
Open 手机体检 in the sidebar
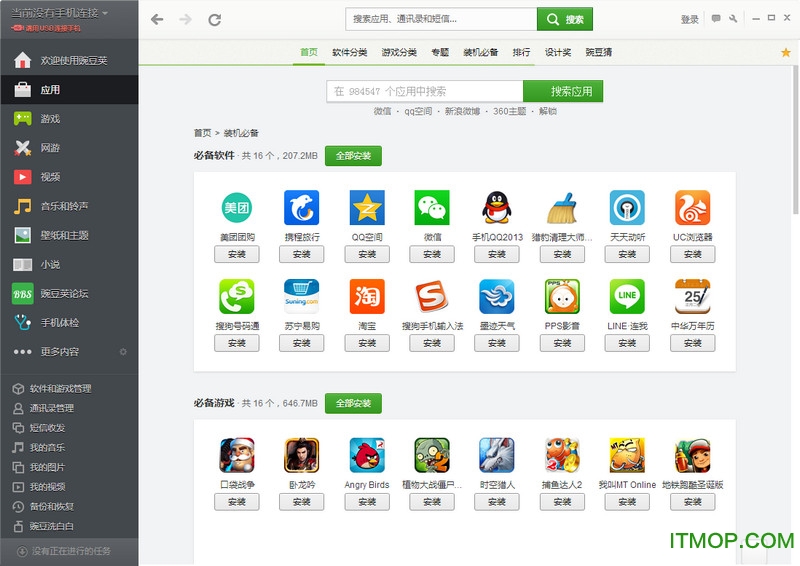click(69, 323)
